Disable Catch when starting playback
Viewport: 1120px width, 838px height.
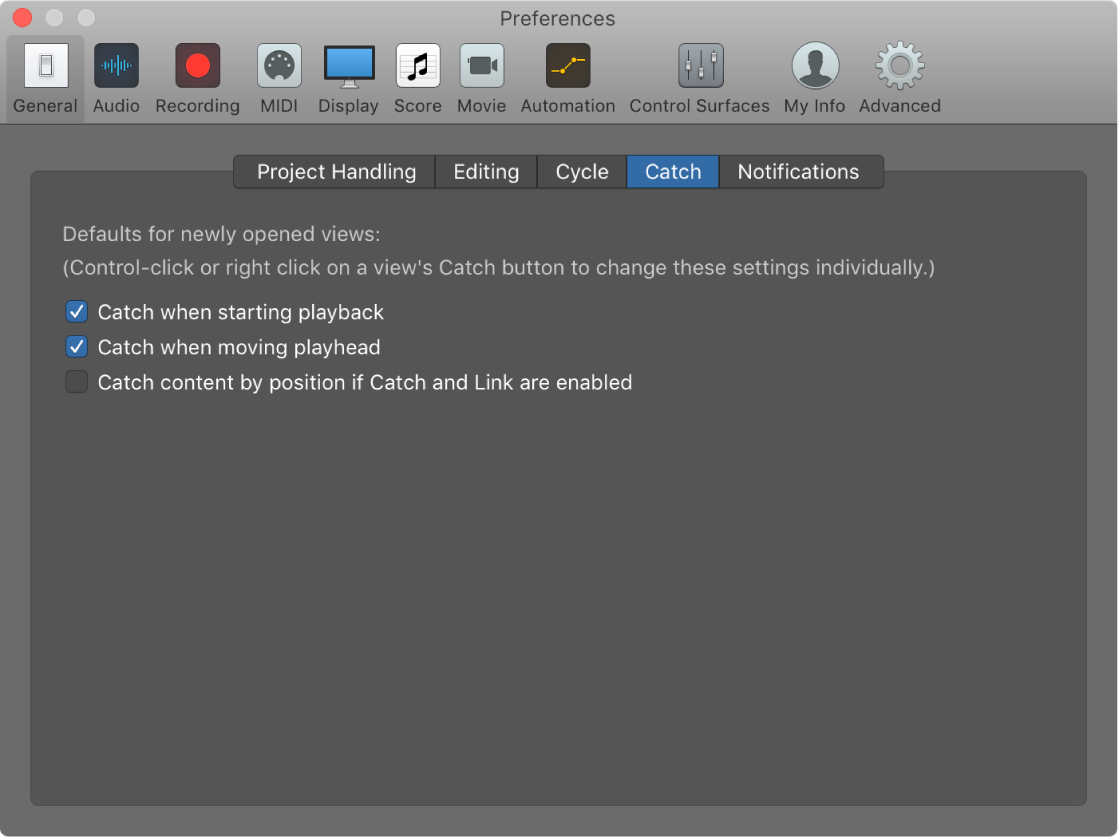click(x=76, y=312)
